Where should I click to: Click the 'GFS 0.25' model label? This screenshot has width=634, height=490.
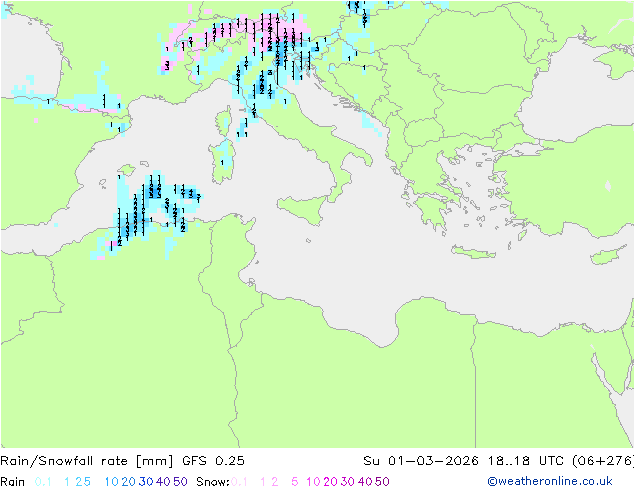(213, 461)
